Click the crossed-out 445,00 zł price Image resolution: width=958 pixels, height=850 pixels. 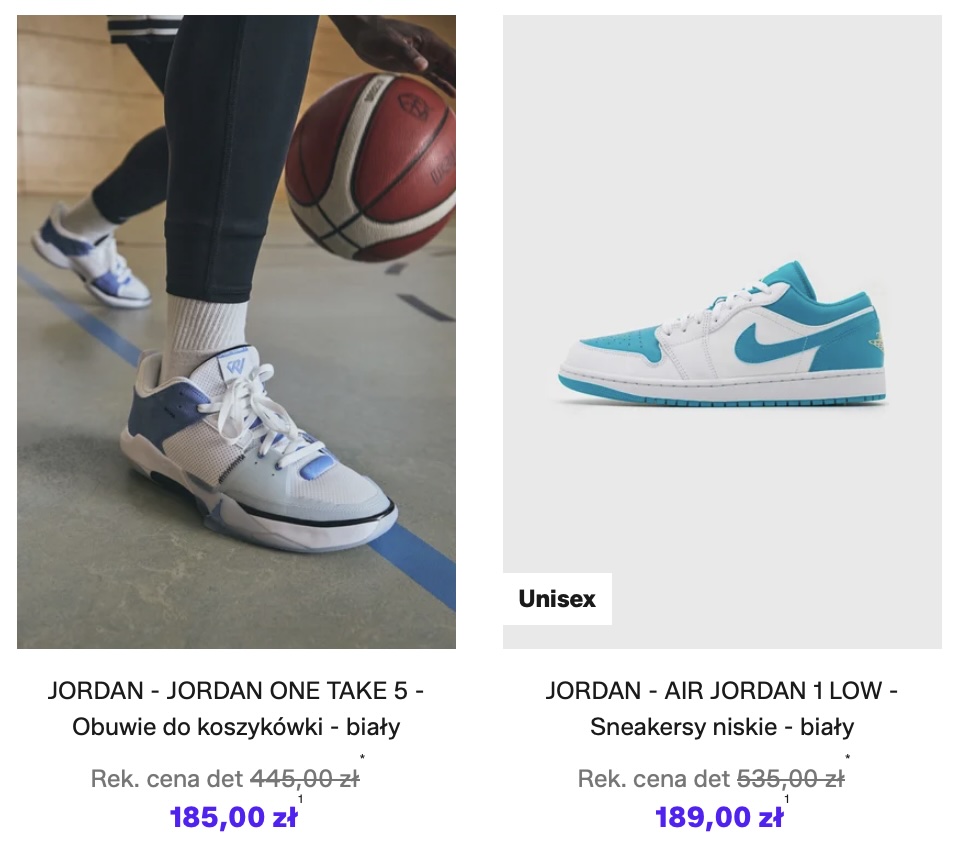[305, 779]
